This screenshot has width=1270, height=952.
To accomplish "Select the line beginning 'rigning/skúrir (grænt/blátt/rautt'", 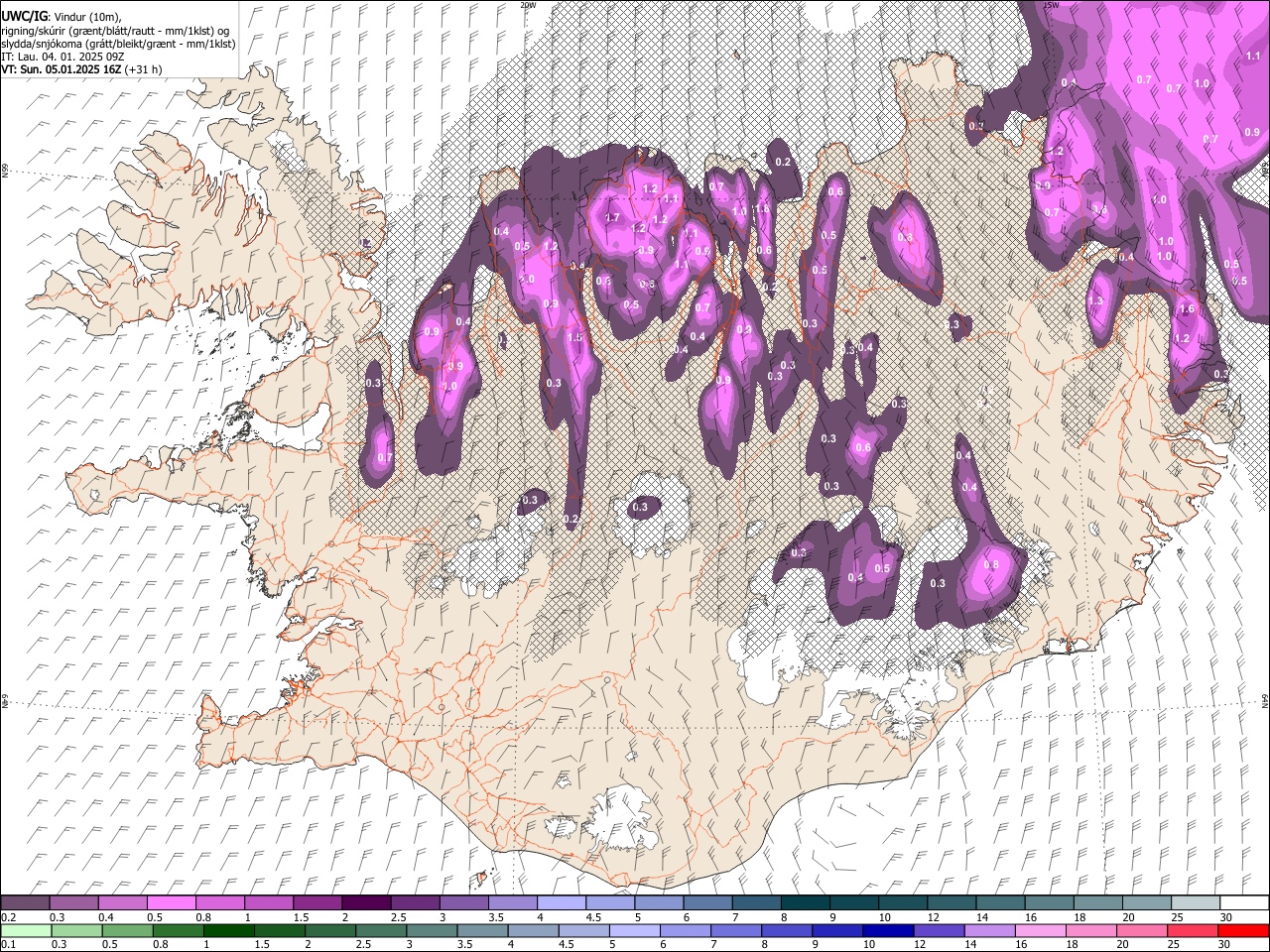I will 115,31.
